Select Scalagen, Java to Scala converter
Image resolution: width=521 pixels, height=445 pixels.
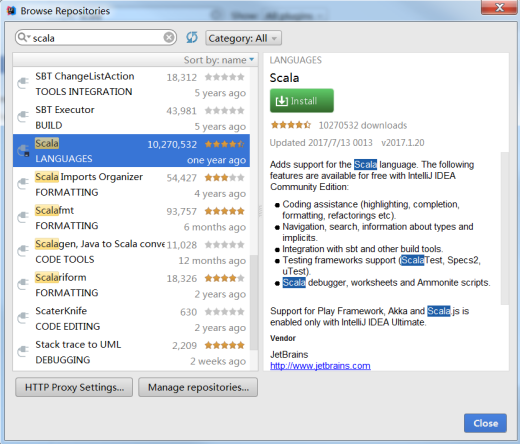(x=131, y=251)
